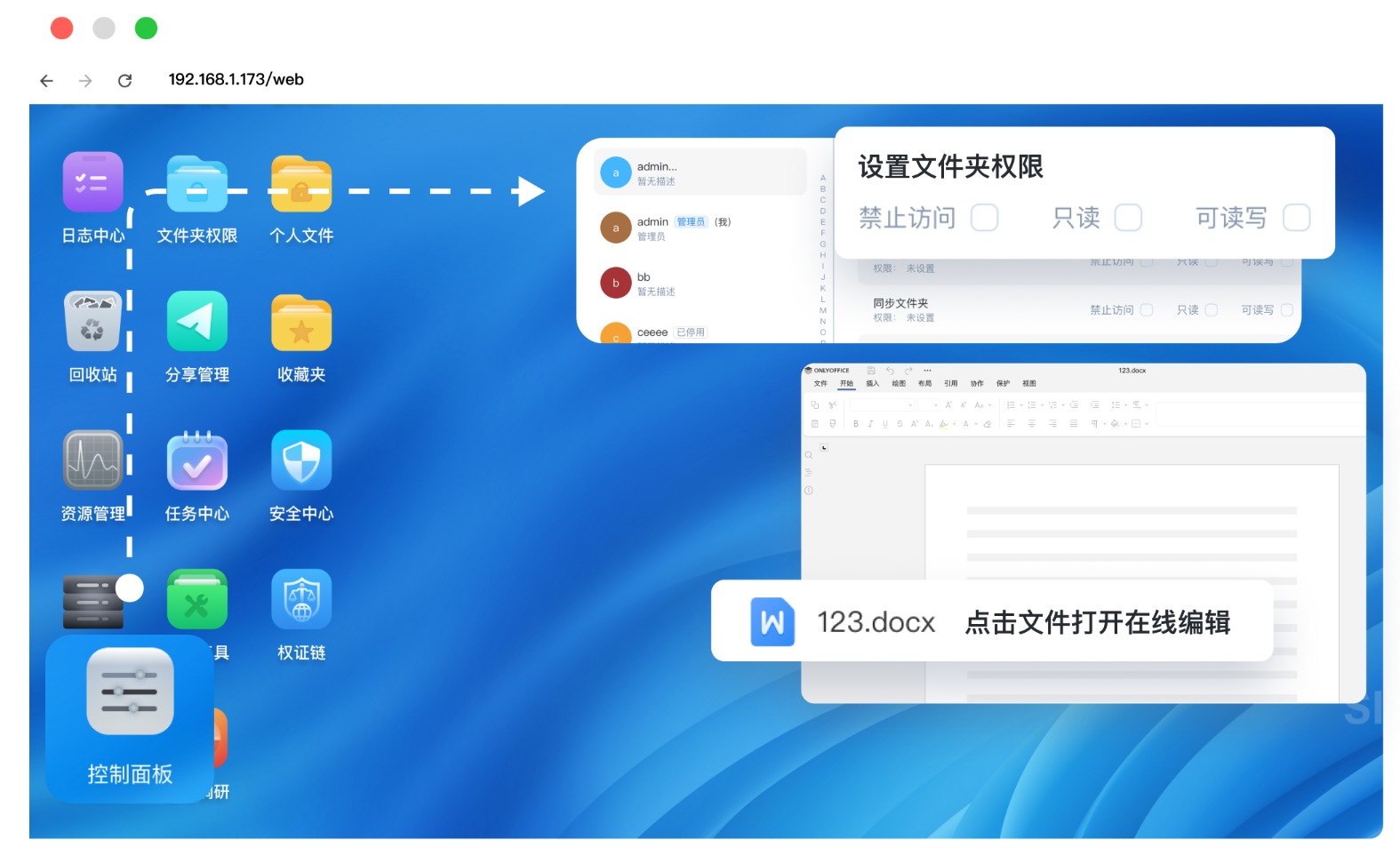This screenshot has height=864, width=1400.
Task: Launch the 分享管理 app icon
Action: click(197, 322)
